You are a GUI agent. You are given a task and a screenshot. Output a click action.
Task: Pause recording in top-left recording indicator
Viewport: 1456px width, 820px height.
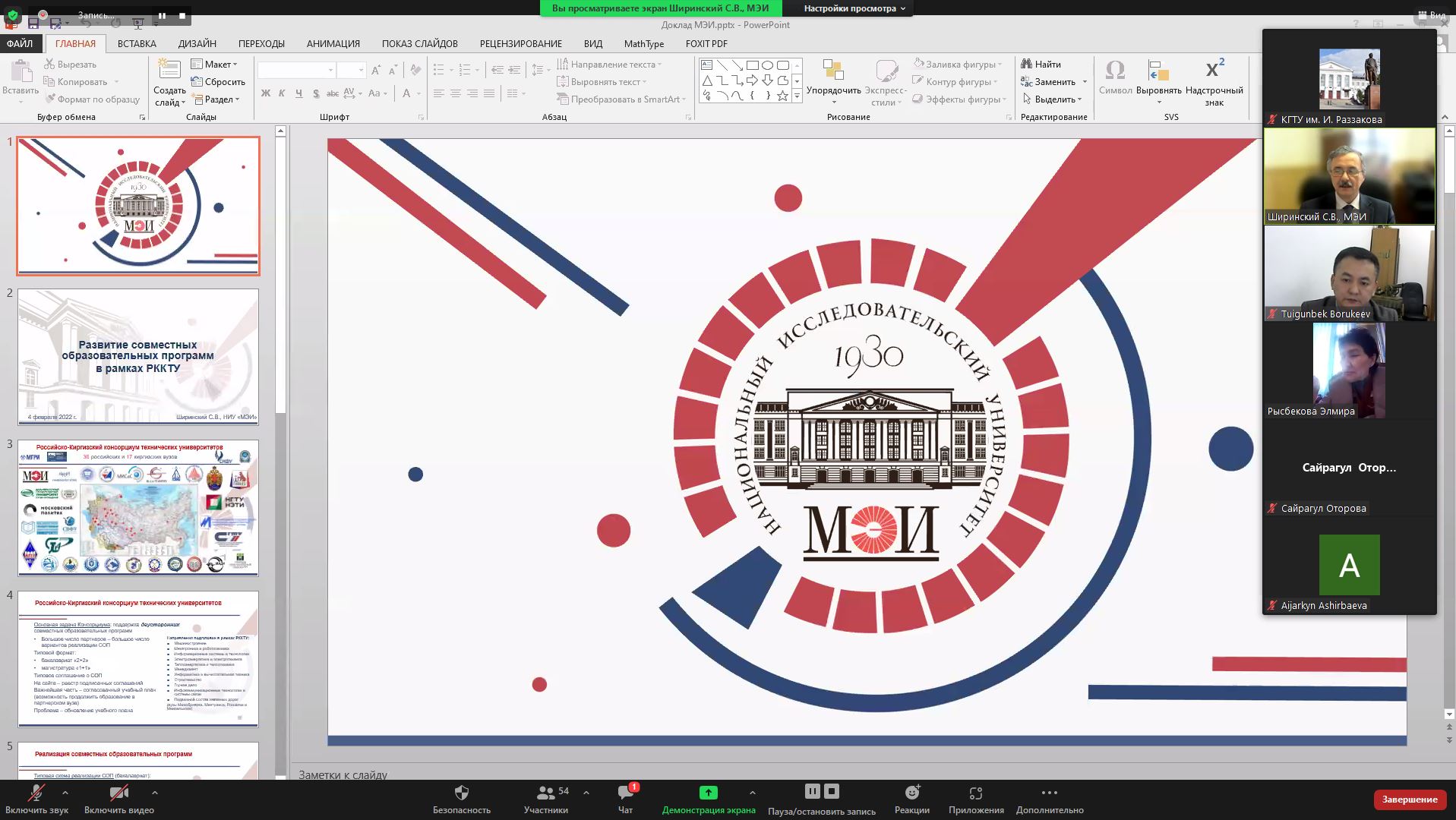162,15
